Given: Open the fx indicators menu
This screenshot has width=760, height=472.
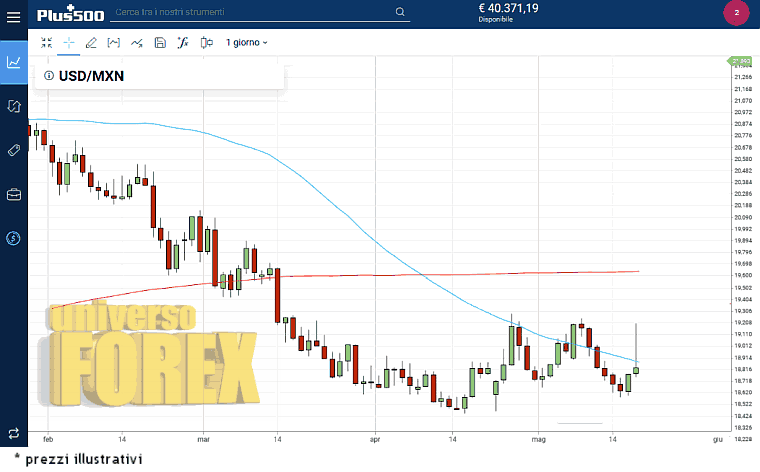Looking at the screenshot, I should [x=183, y=42].
